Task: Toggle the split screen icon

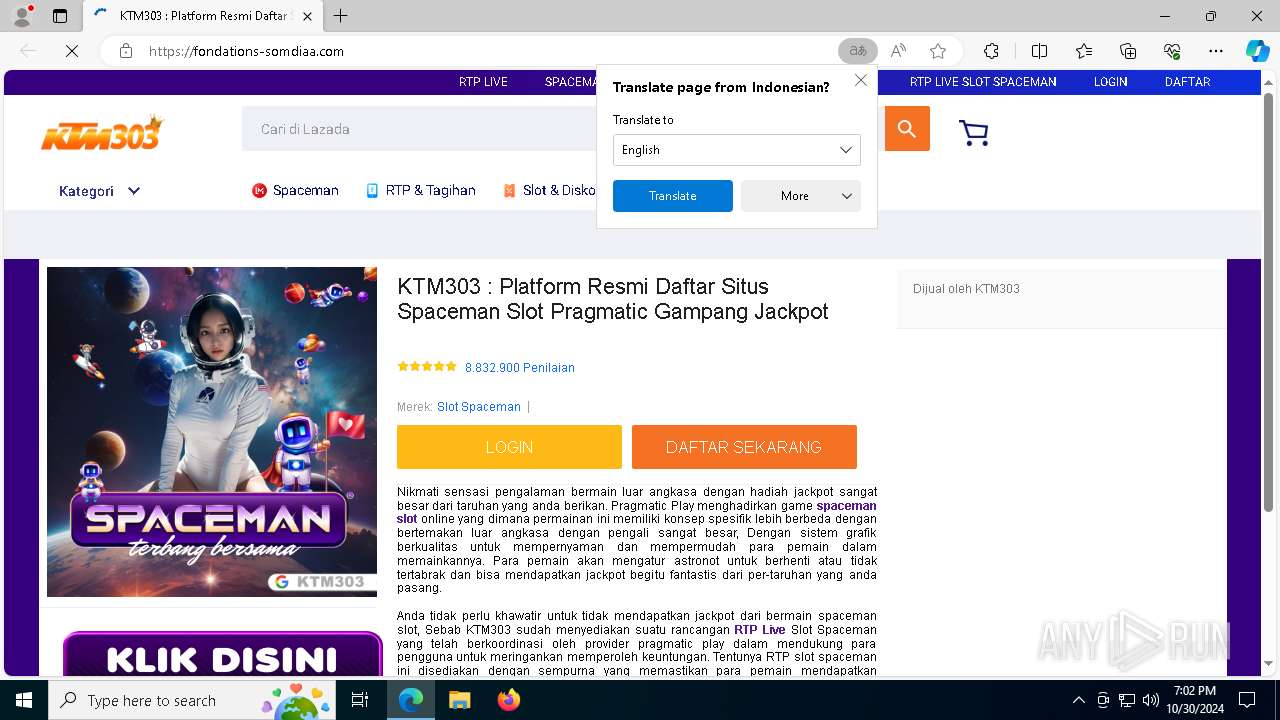Action: coord(1039,51)
